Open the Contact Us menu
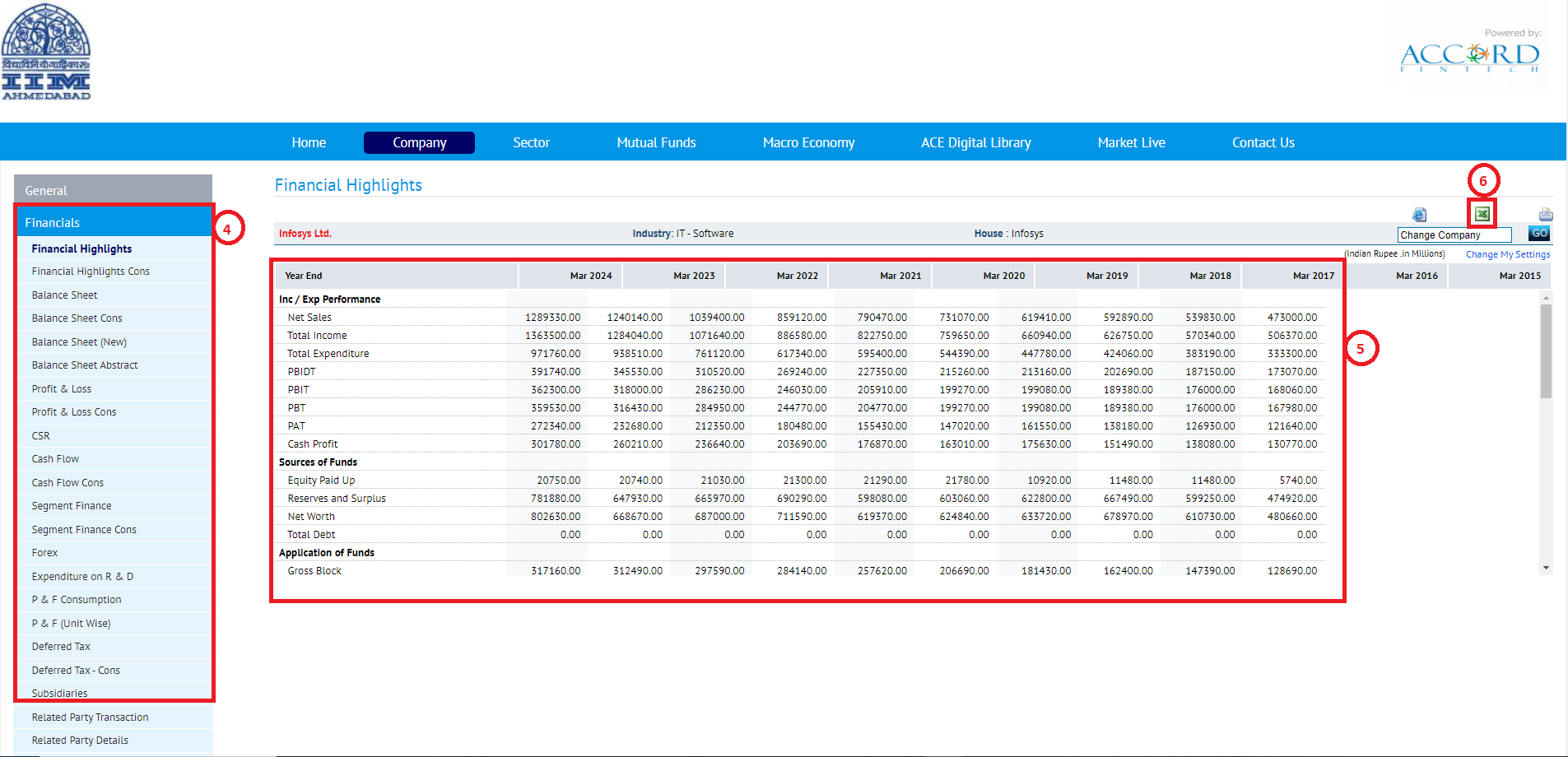Image resolution: width=1568 pixels, height=757 pixels. (1263, 142)
